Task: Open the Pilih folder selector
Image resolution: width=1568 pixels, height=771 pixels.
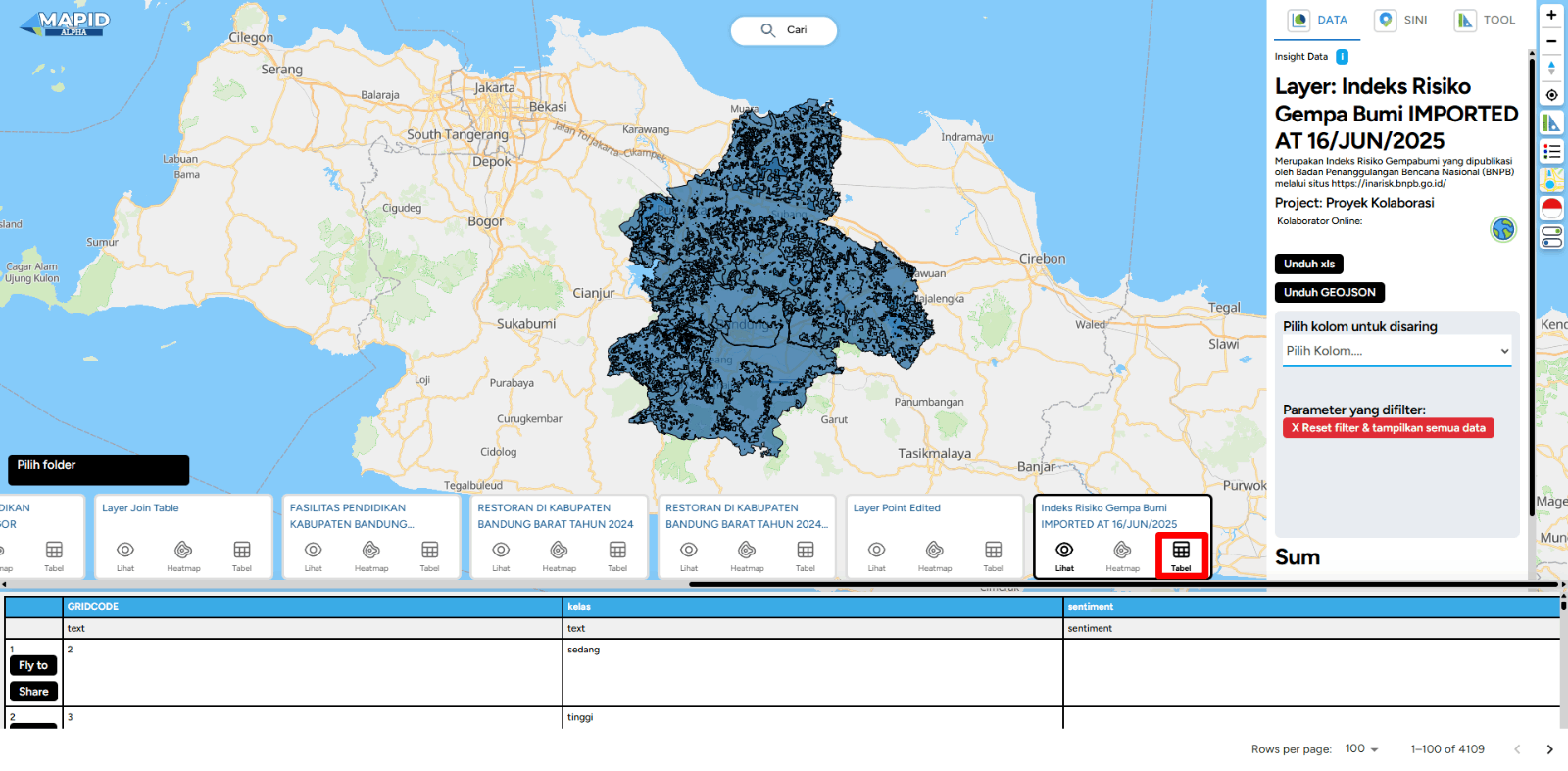Action: [98, 469]
